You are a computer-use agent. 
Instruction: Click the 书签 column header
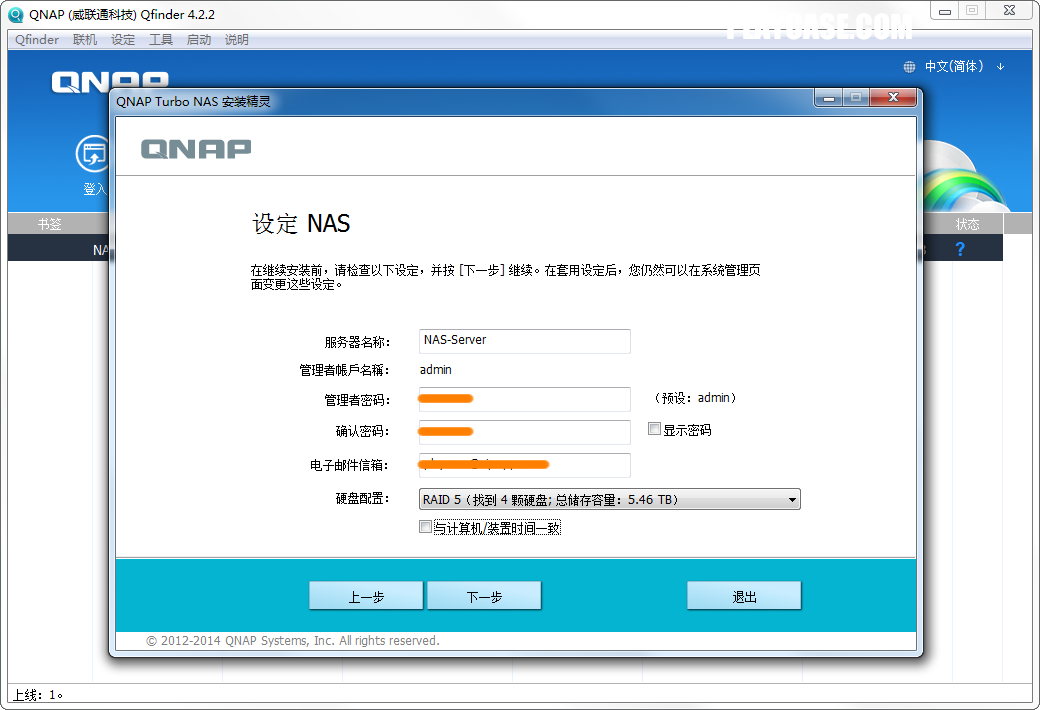pyautogui.click(x=50, y=224)
